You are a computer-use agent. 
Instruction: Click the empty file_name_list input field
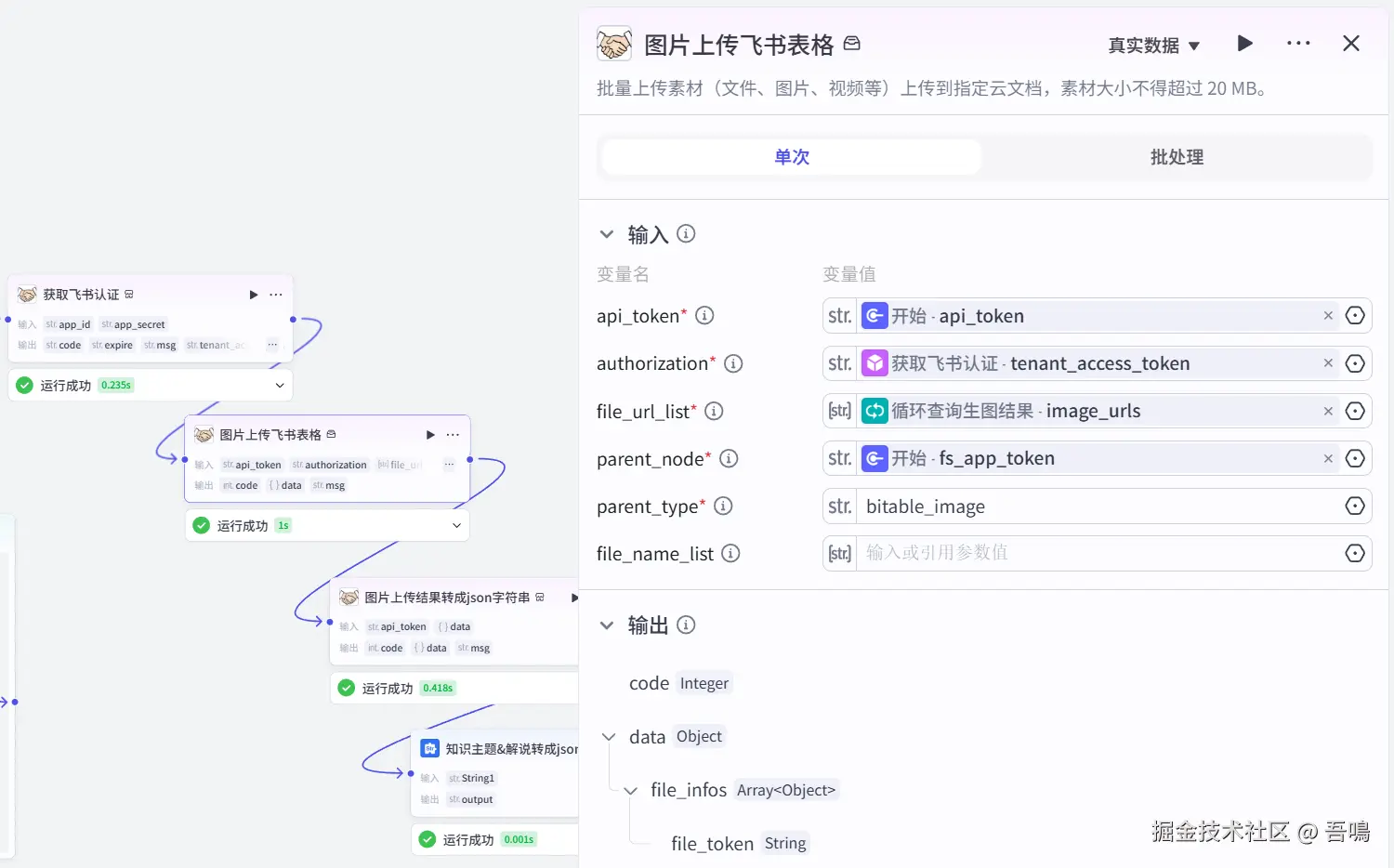1098,554
